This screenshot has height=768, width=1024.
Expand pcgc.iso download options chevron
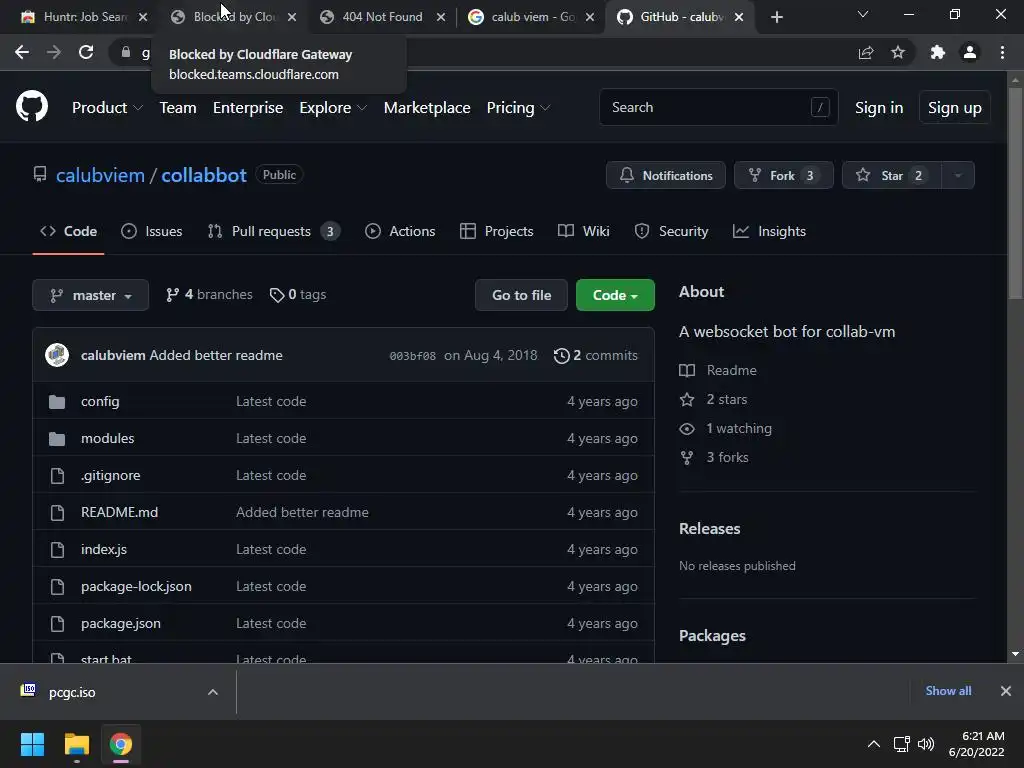coord(213,692)
